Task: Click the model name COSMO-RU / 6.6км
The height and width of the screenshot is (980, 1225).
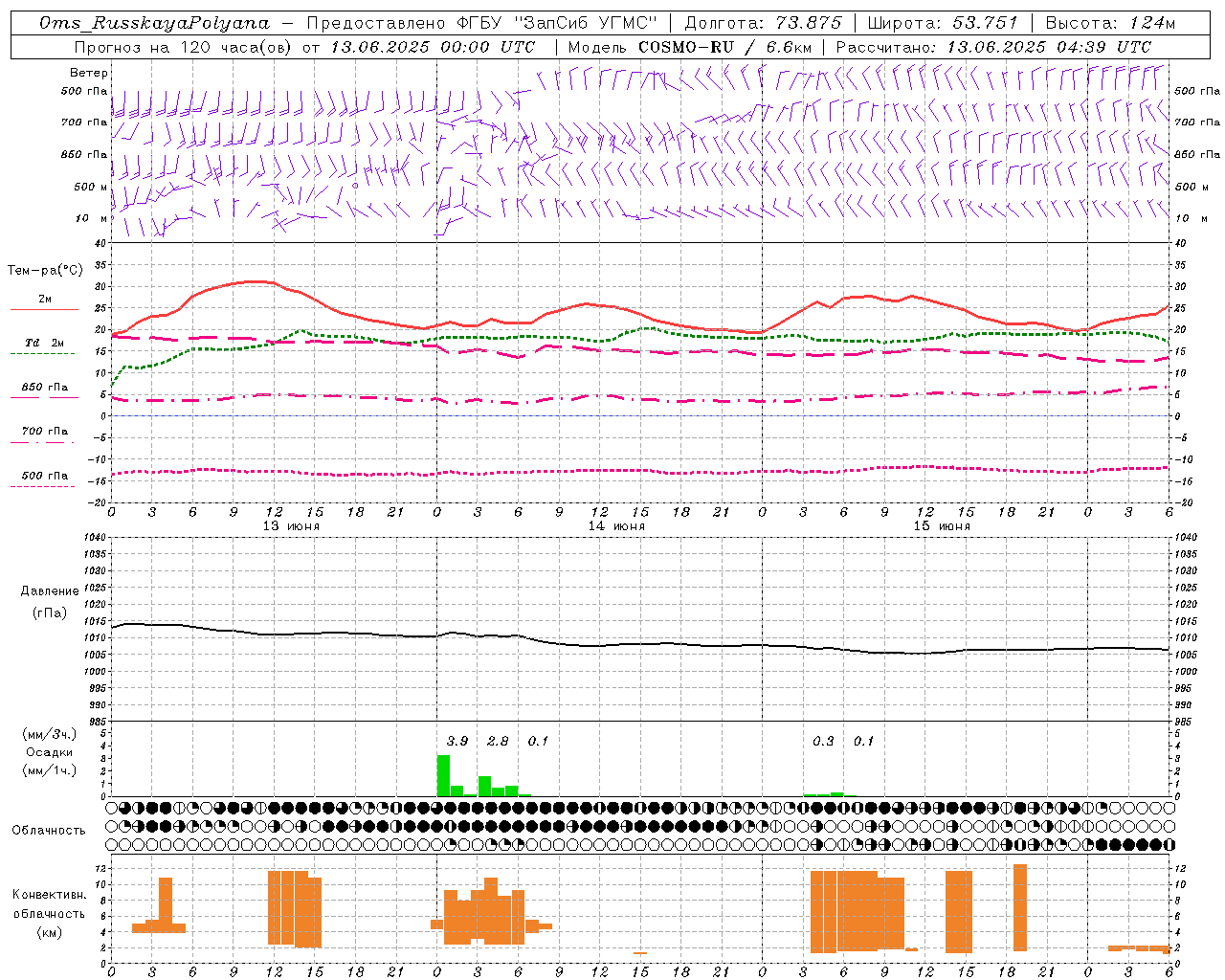Action: point(725,47)
